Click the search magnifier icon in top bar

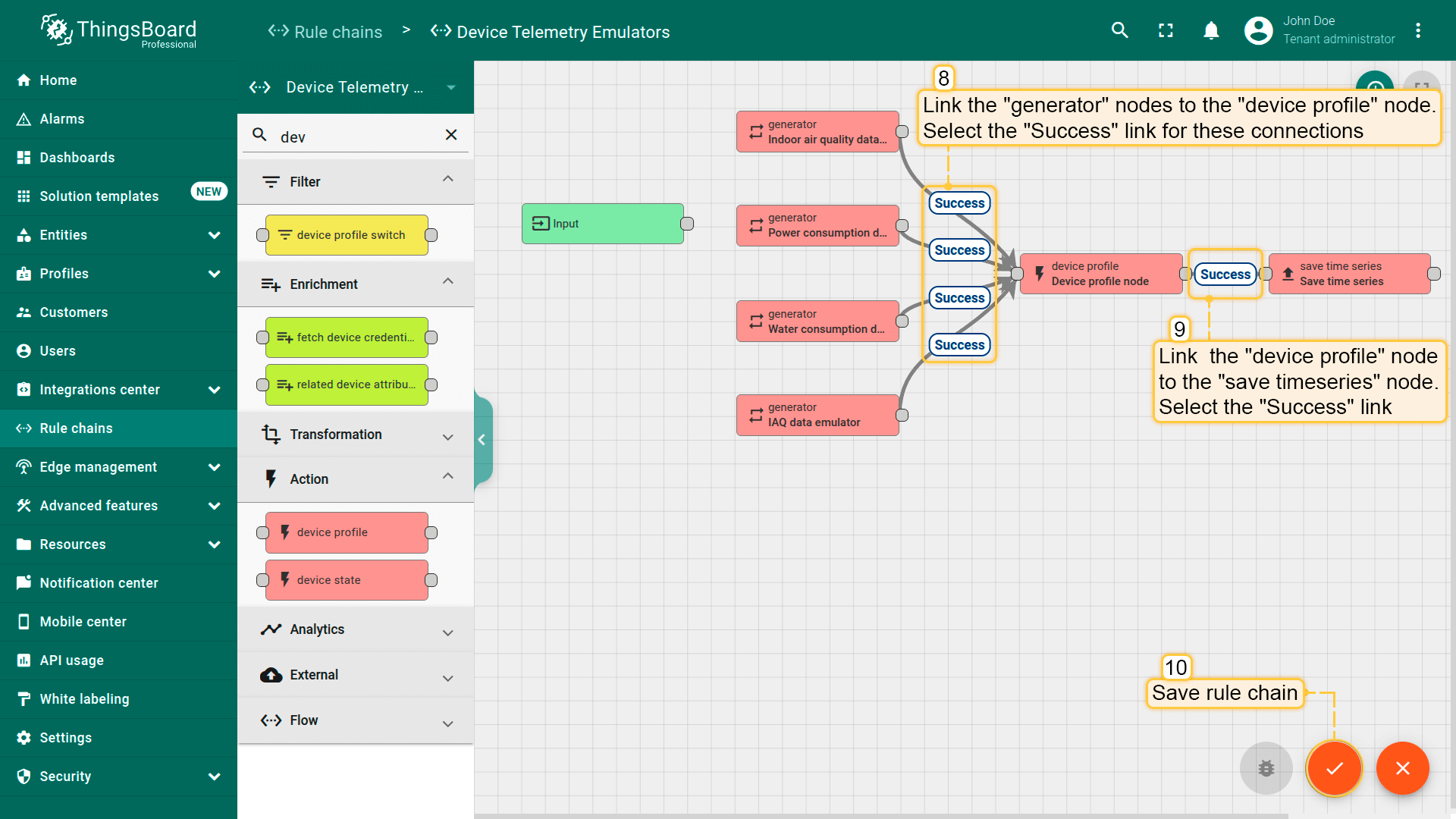click(1119, 30)
